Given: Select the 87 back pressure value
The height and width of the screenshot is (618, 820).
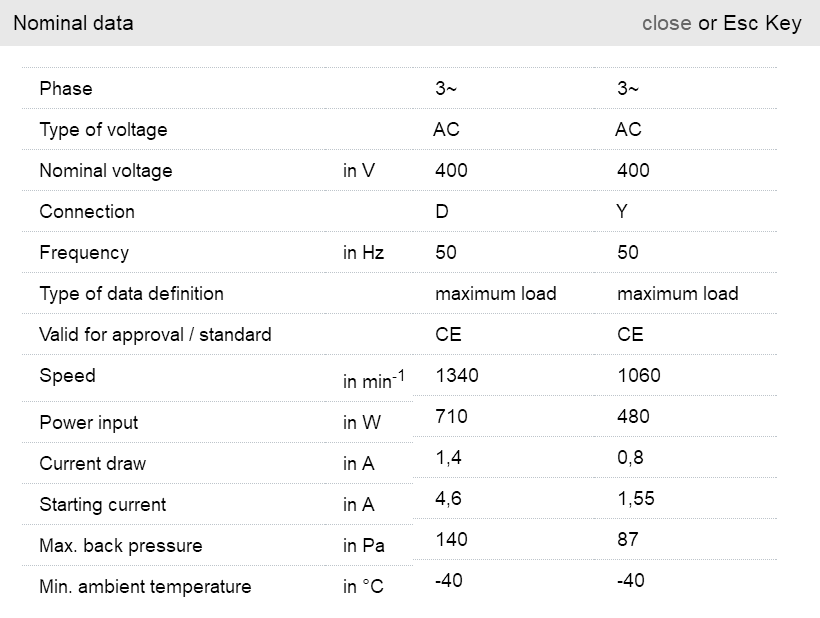Looking at the screenshot, I should [628, 539].
